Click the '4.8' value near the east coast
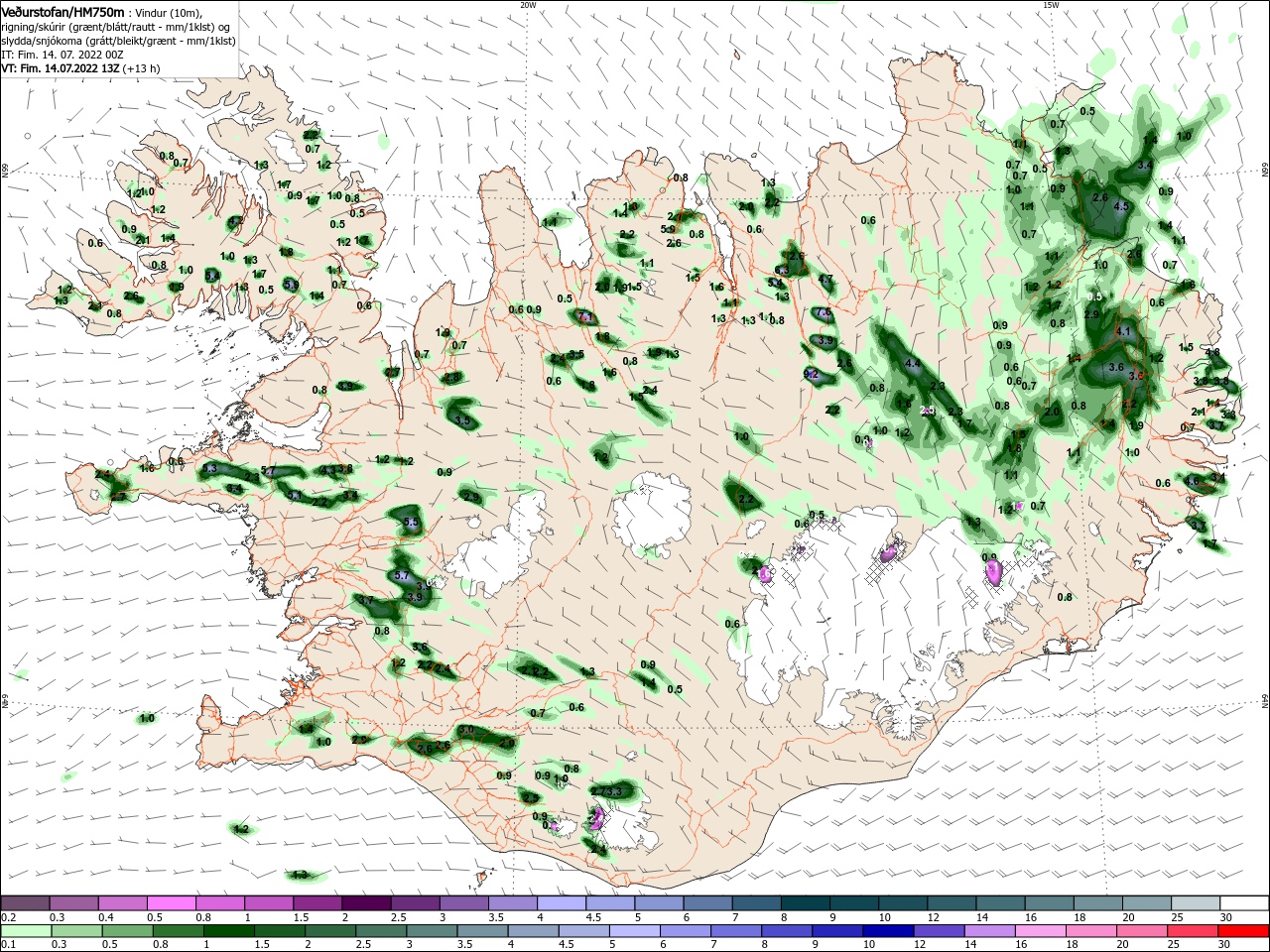The height and width of the screenshot is (952, 1270). tap(1212, 352)
